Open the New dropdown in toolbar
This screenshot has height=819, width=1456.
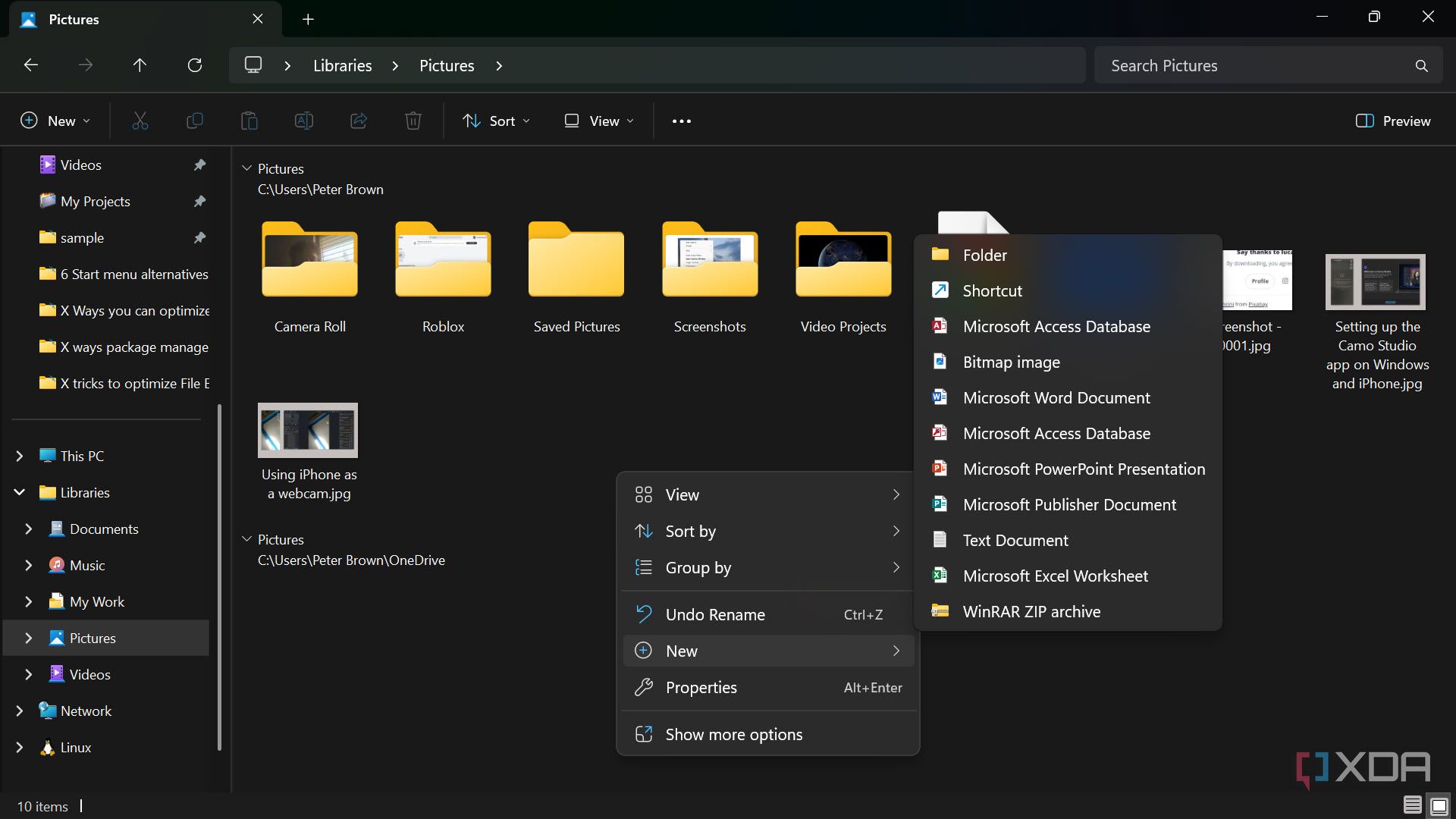55,121
